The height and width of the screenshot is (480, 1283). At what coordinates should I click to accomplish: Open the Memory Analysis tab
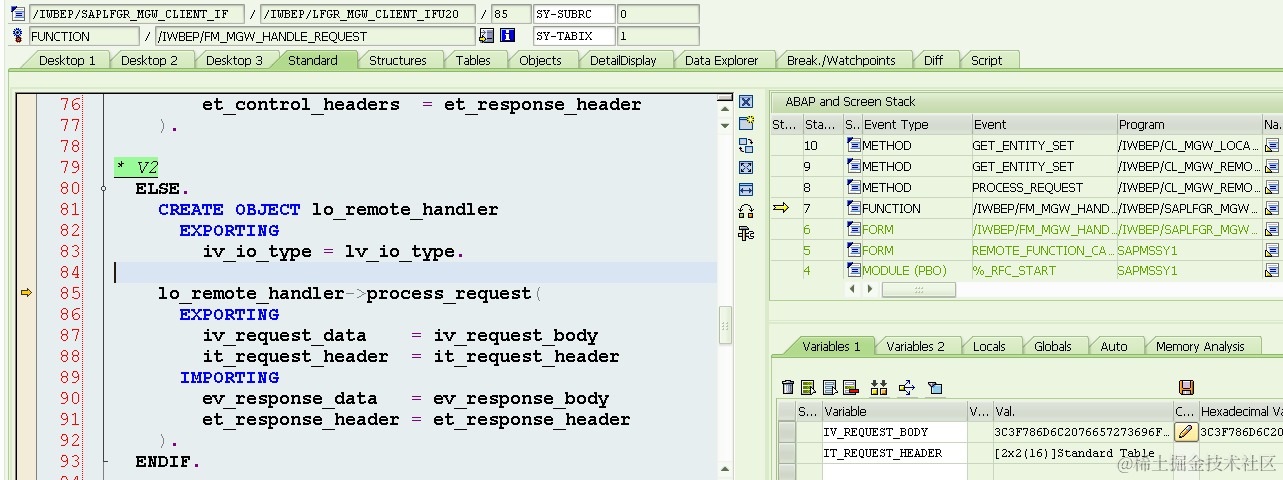click(x=1200, y=346)
